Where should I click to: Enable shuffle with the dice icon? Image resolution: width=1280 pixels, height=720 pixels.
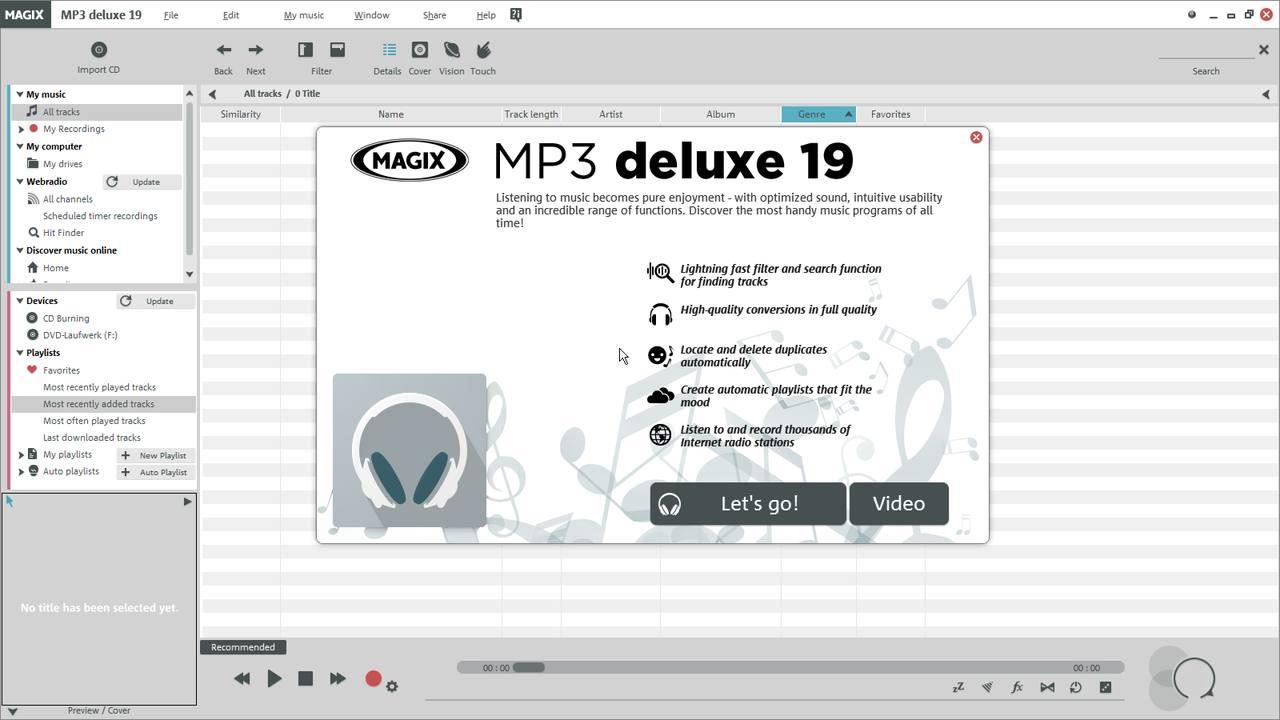click(x=1104, y=687)
